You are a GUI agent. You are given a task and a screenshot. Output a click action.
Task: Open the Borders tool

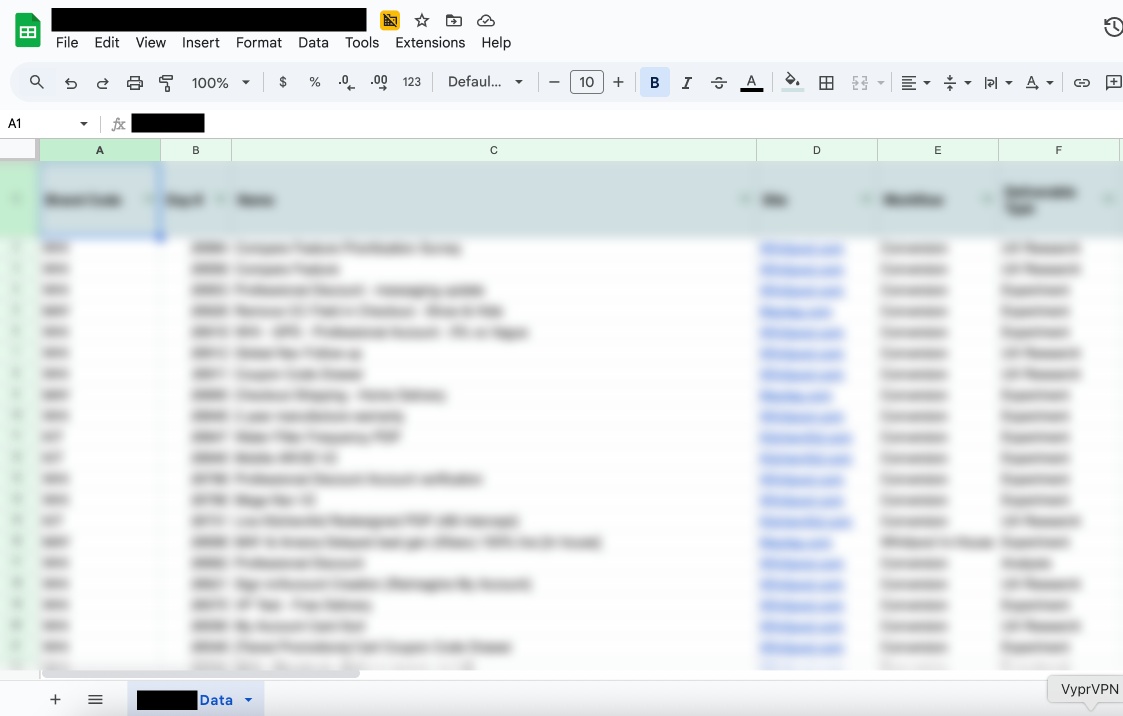826,82
